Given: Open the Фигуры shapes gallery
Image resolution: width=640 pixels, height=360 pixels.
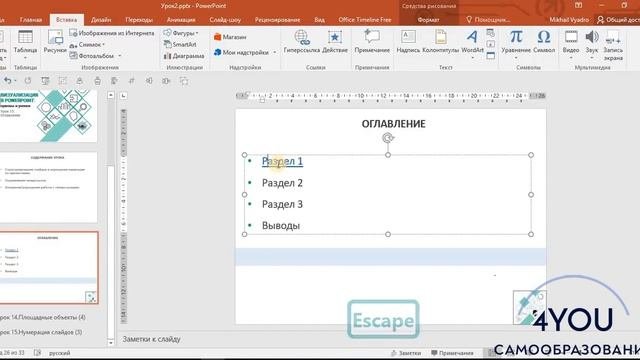Looking at the screenshot, I should pyautogui.click(x=181, y=33).
